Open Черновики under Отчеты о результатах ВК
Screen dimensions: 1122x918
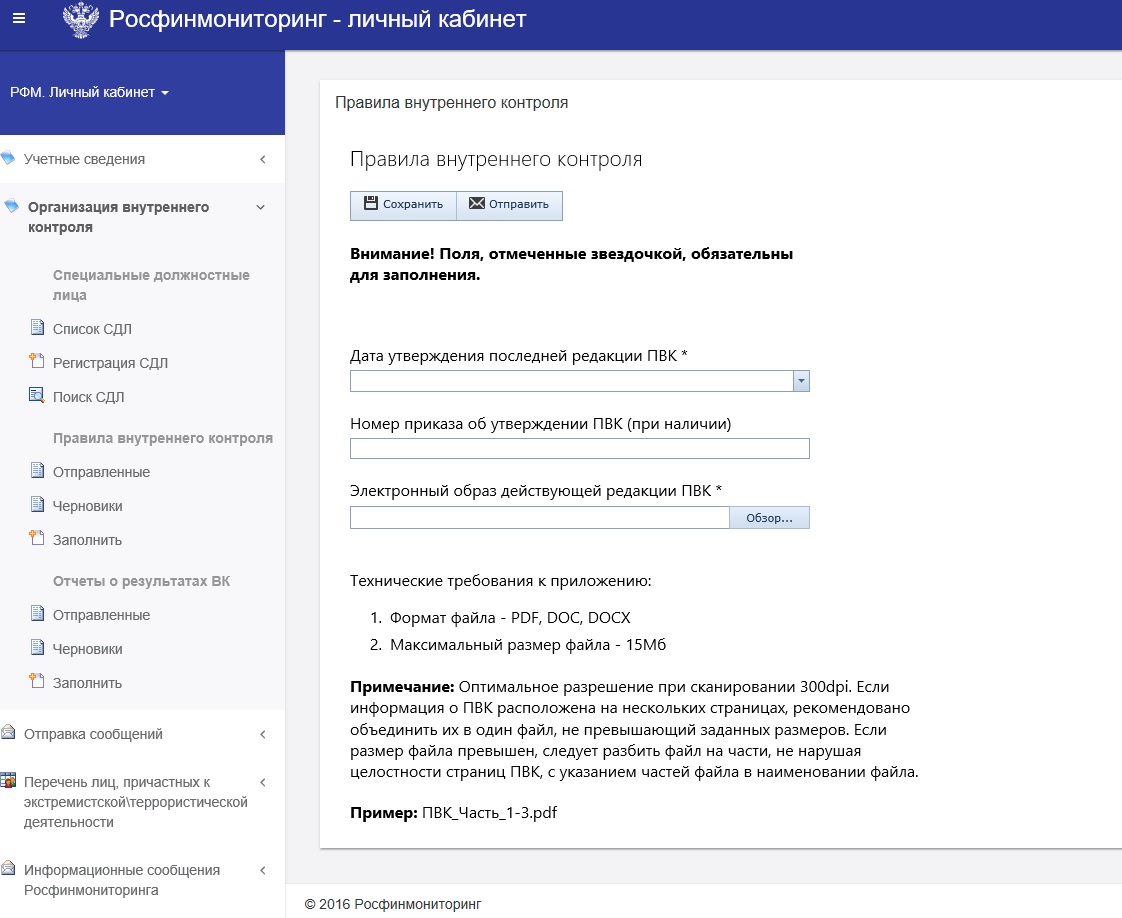click(x=87, y=649)
